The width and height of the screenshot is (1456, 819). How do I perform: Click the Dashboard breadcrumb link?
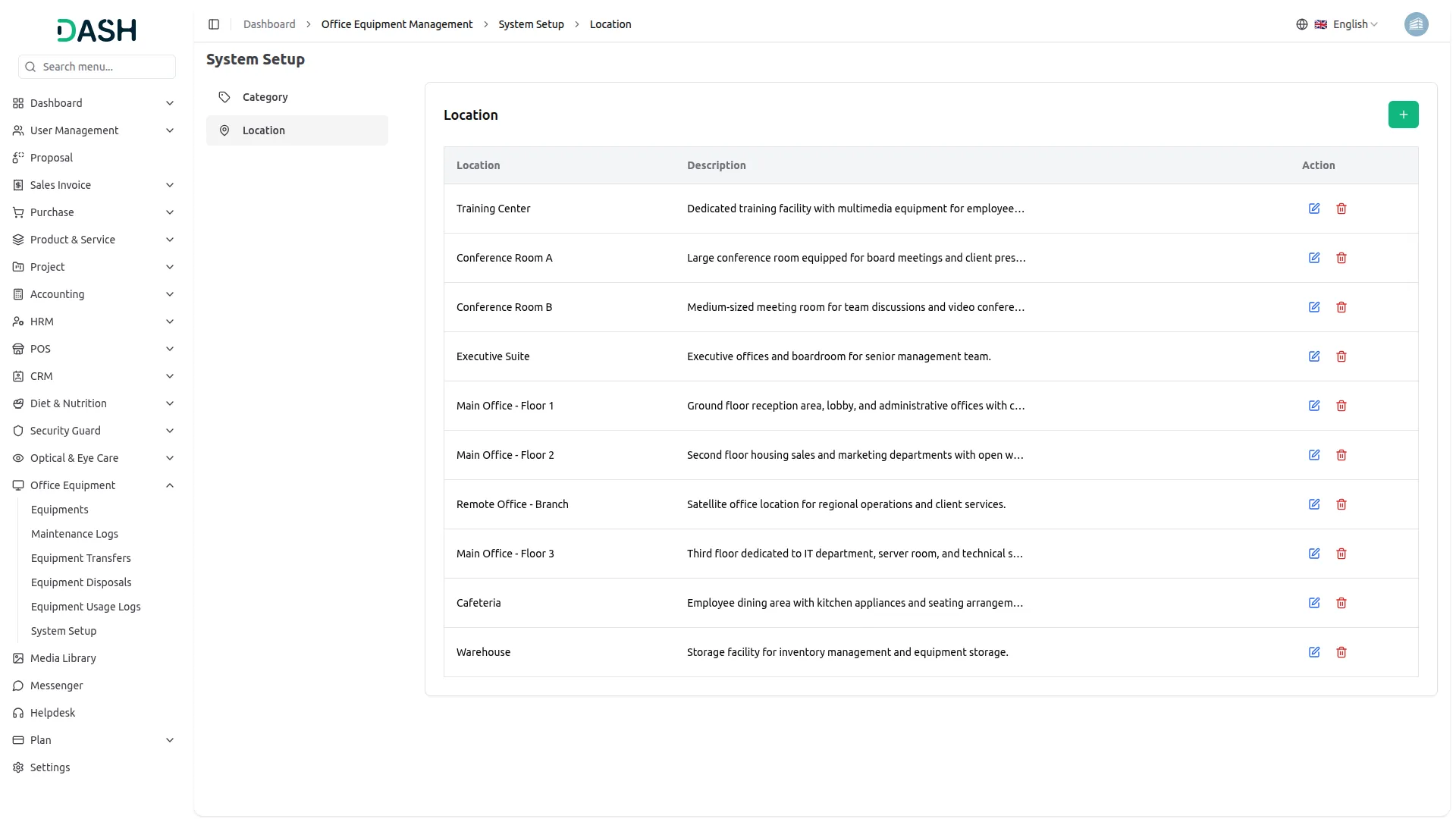pos(269,24)
